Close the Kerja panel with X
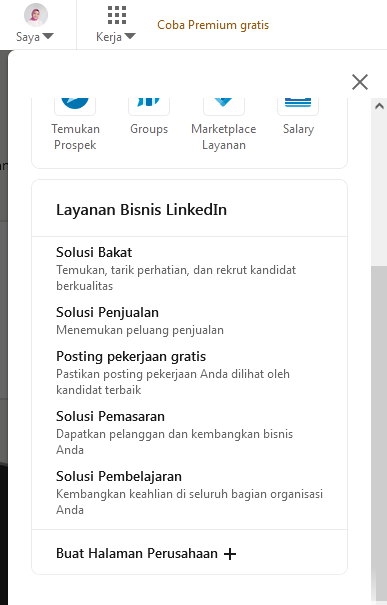Image resolution: width=387 pixels, height=605 pixels. (360, 82)
